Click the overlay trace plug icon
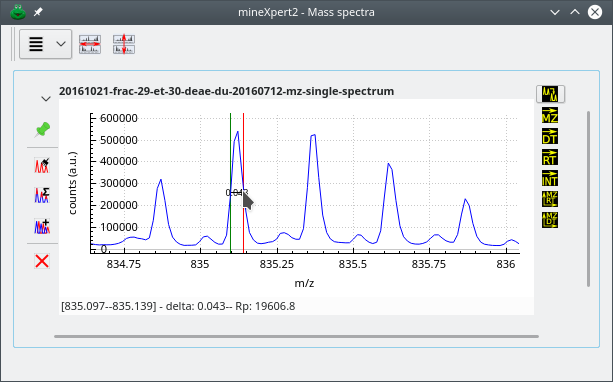Image resolution: width=613 pixels, height=382 pixels. (x=42, y=165)
